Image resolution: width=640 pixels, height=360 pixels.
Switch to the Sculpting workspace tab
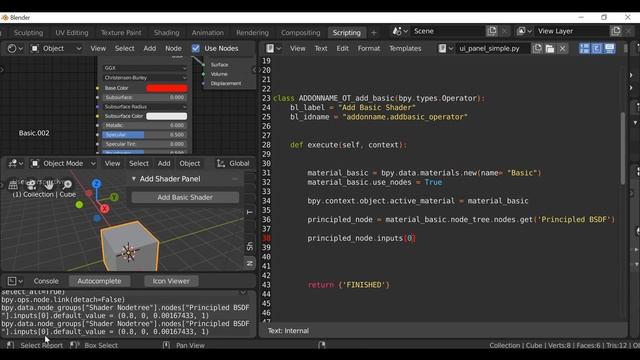[x=28, y=32]
